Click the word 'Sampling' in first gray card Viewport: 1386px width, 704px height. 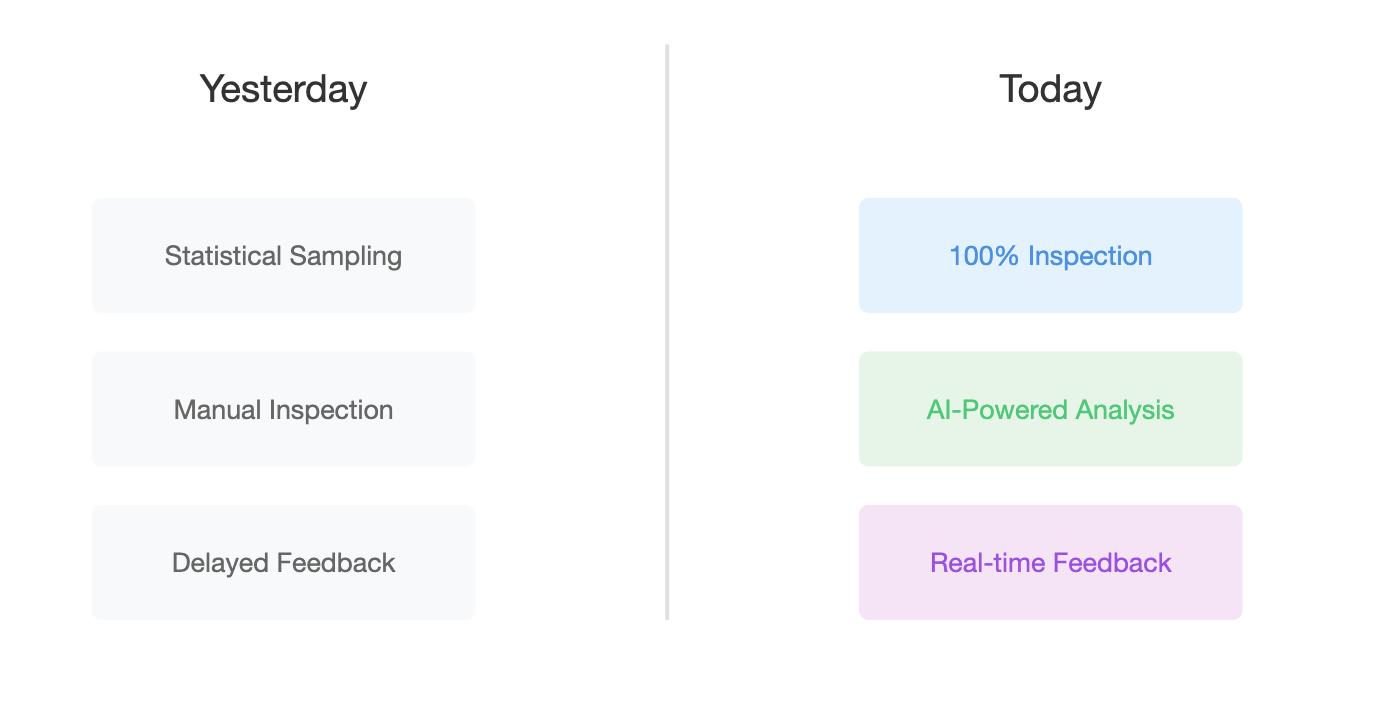coord(346,257)
